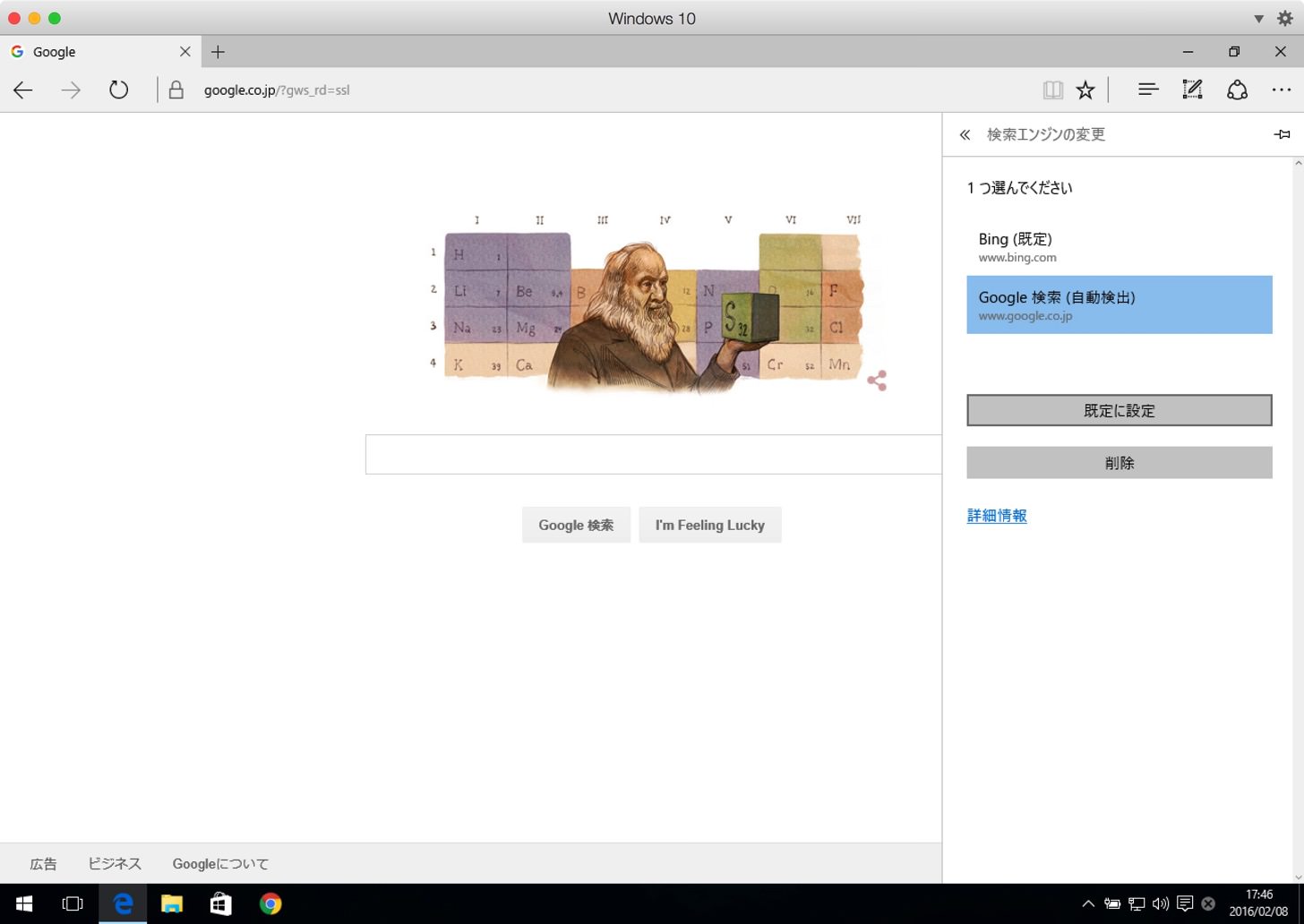Select Bing (既定) search engine
This screenshot has height=924, width=1304.
[1120, 246]
